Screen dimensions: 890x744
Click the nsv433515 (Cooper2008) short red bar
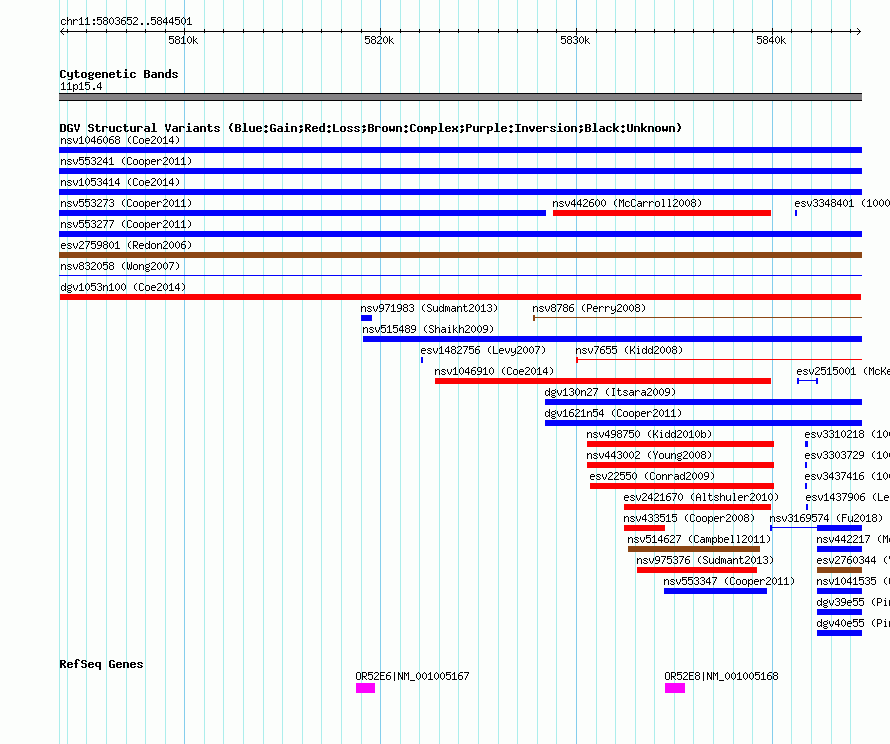tap(644, 528)
